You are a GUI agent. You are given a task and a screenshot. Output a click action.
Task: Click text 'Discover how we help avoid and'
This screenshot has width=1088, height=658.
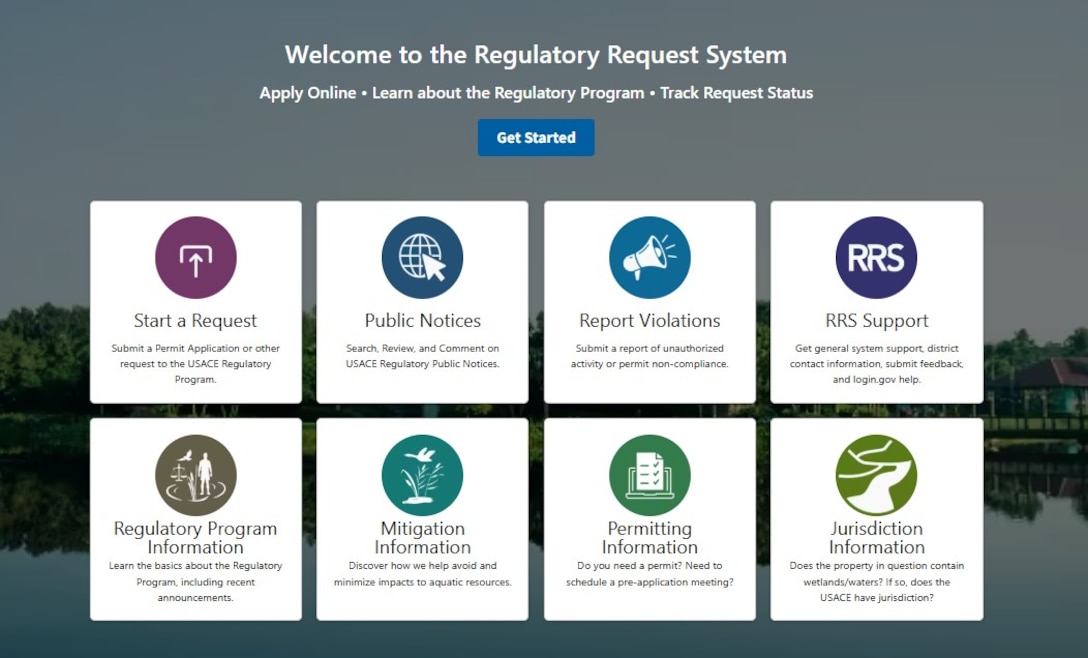click(423, 566)
